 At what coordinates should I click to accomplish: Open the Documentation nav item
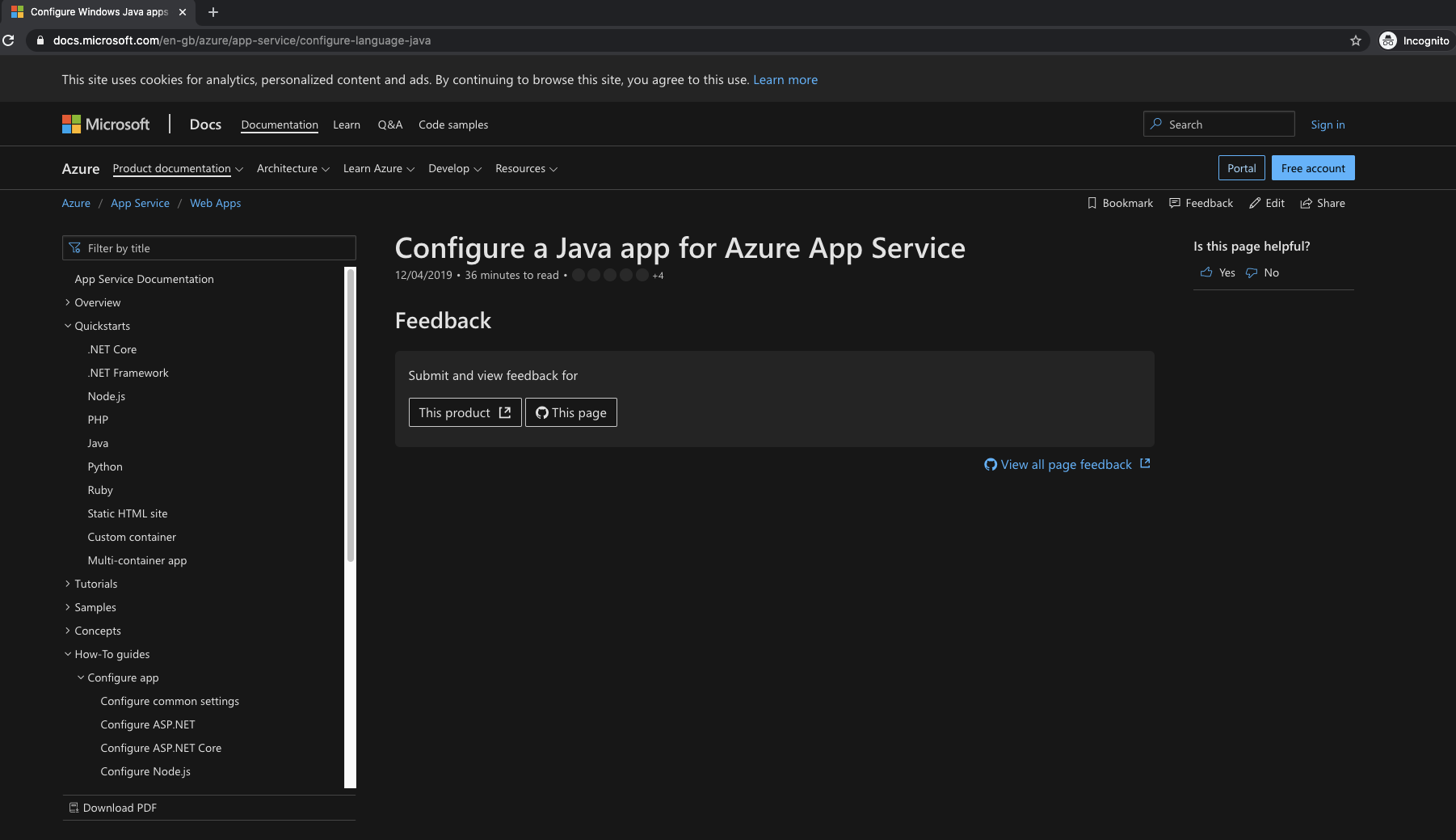click(280, 125)
